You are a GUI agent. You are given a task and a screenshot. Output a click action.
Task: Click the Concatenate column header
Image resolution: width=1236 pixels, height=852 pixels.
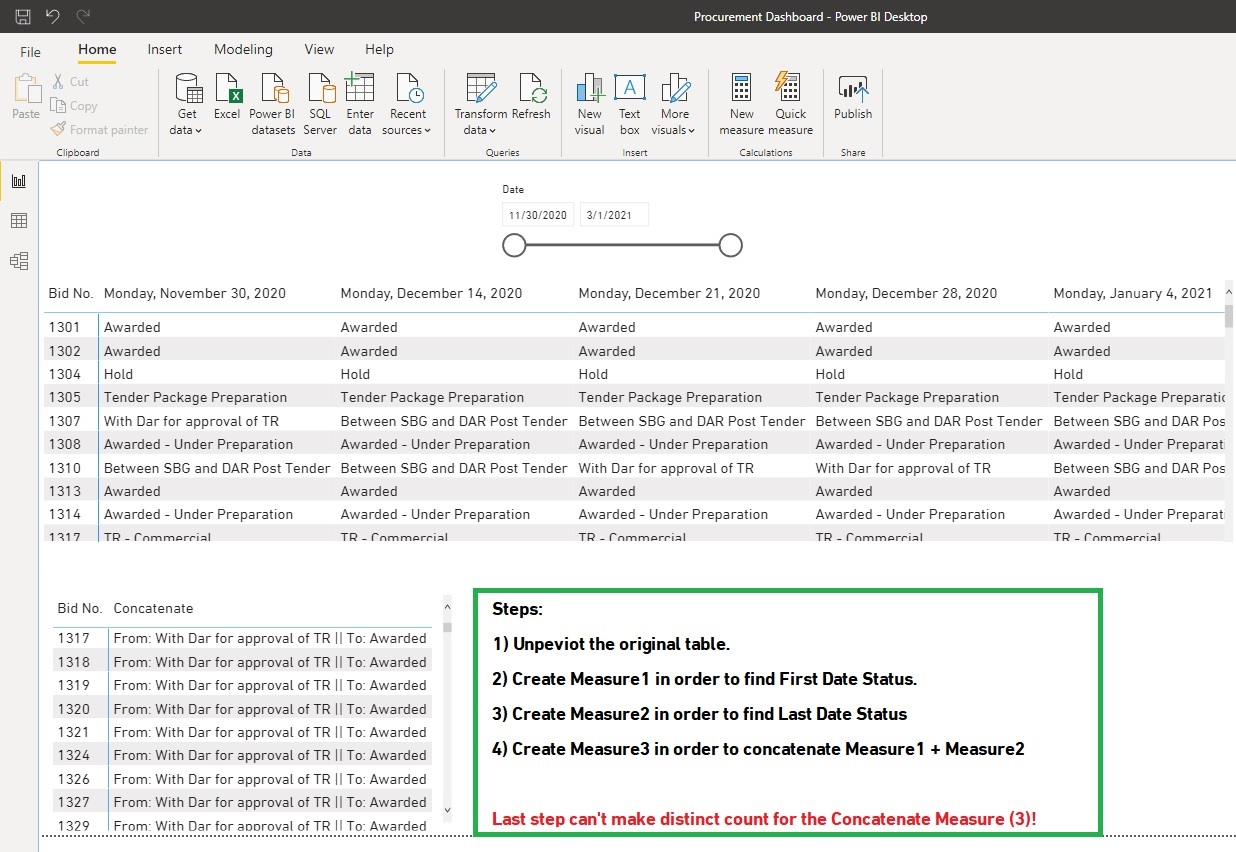point(153,608)
